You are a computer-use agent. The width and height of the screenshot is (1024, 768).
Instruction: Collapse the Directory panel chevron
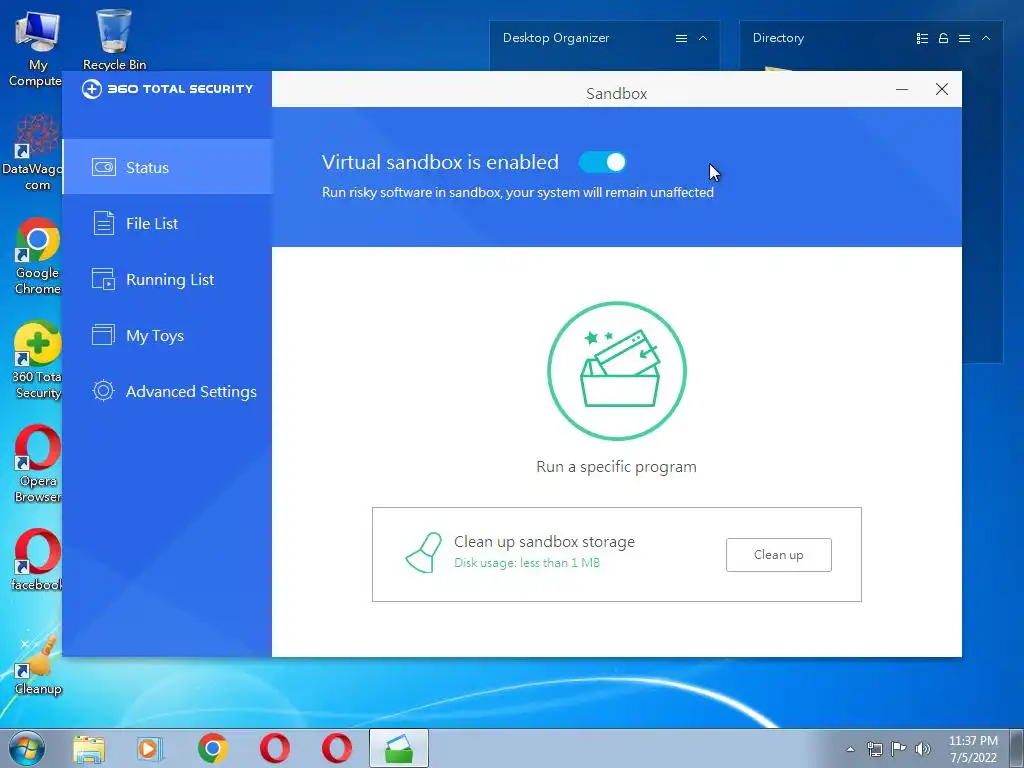pyautogui.click(x=986, y=39)
